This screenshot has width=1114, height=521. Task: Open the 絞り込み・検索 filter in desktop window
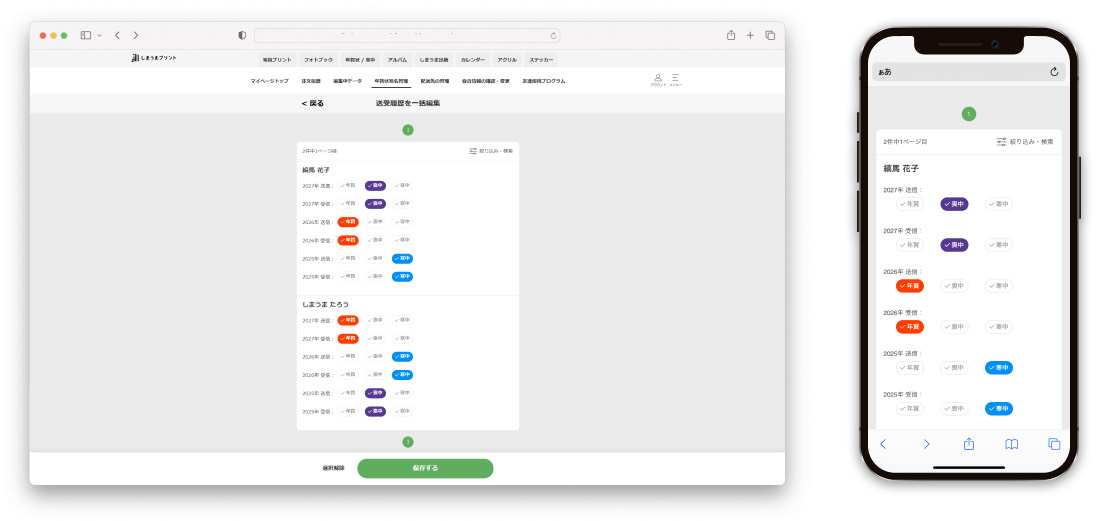point(491,151)
